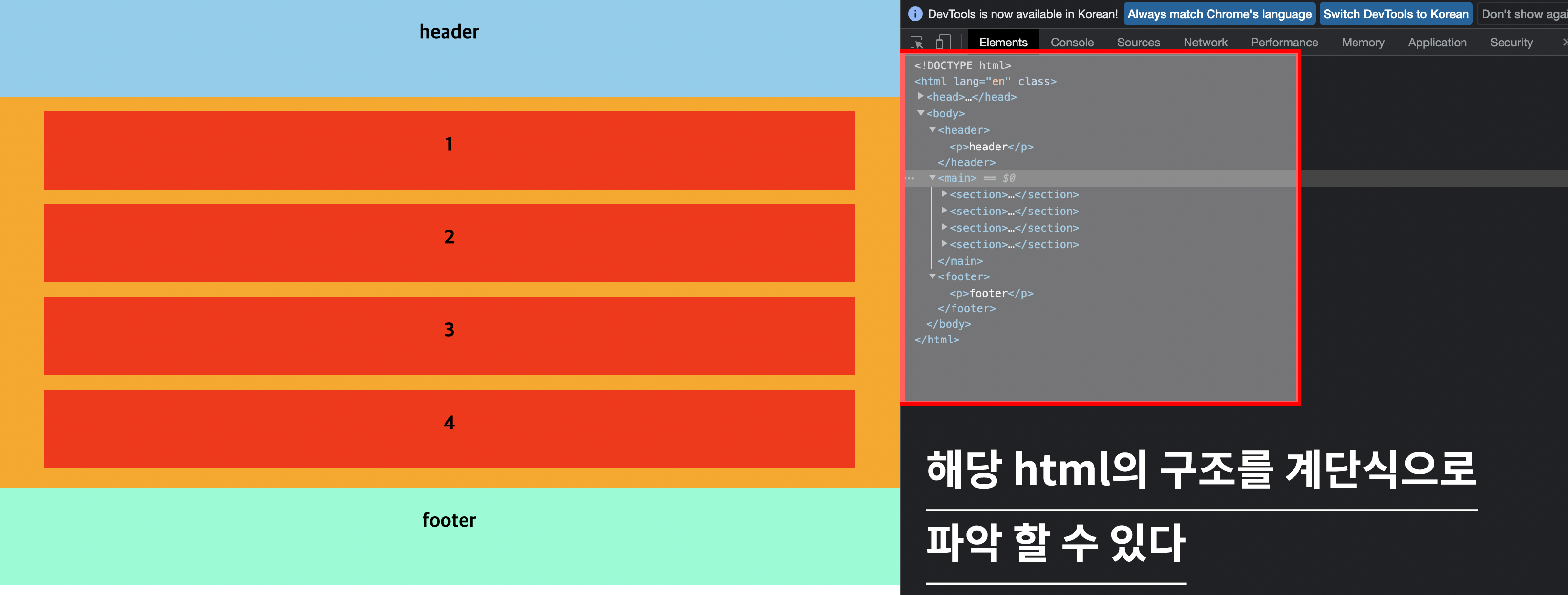The image size is (1568, 595).
Task: Click Always match Chrome's language button
Action: 1219,14
